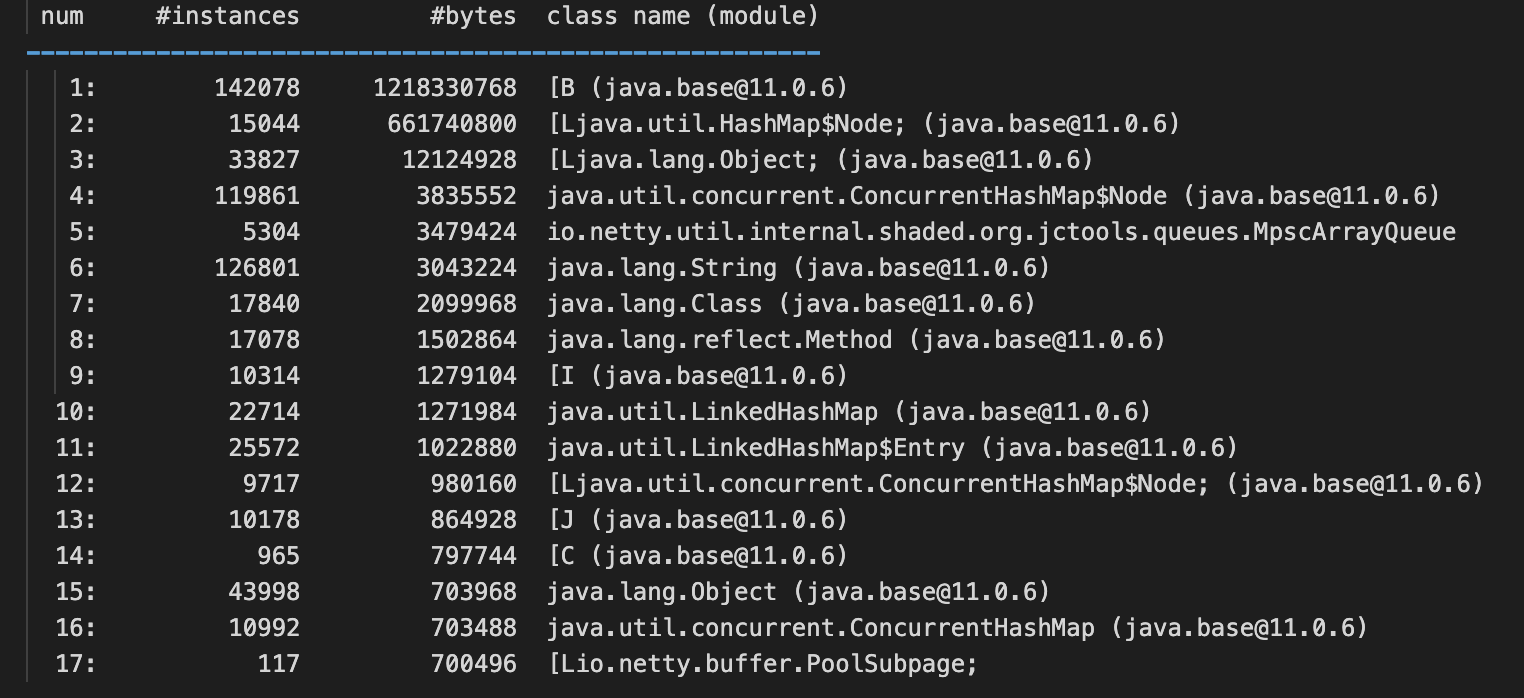This screenshot has height=698, width=1524.
Task: Click the java.util.LinkedHashMap entry in row 10
Action: [849, 412]
